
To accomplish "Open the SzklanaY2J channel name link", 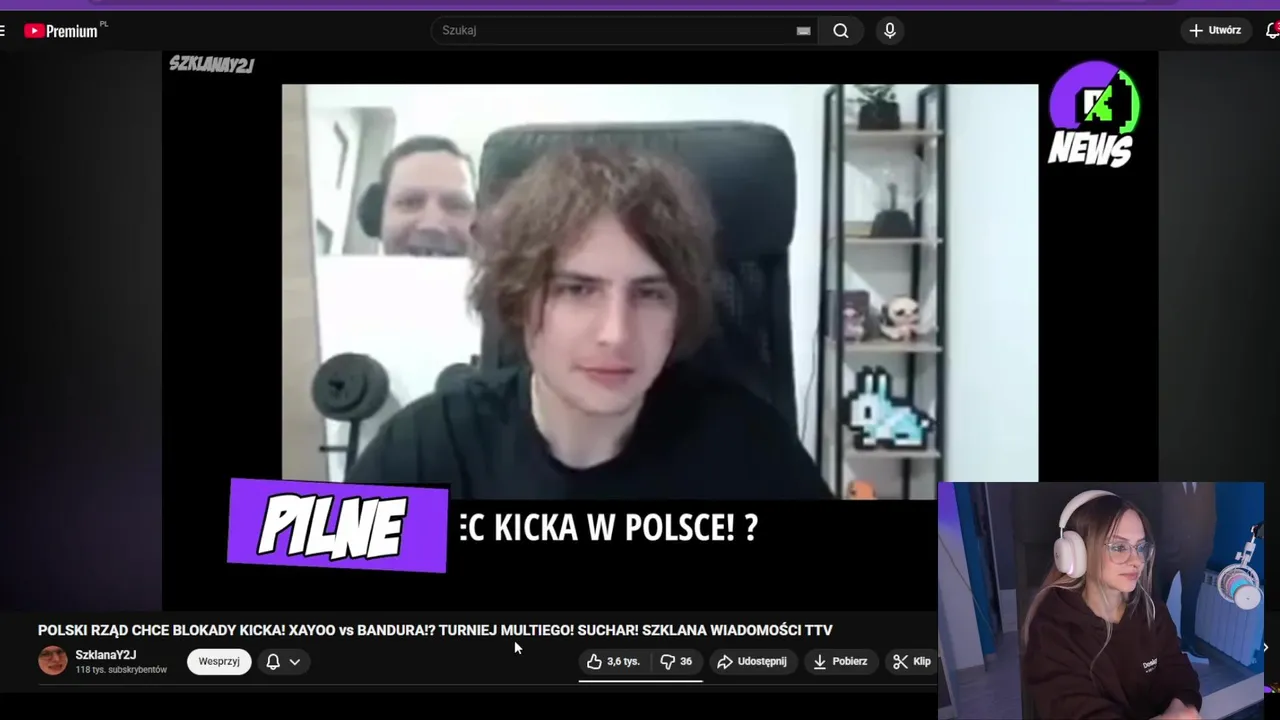I will (x=106, y=655).
